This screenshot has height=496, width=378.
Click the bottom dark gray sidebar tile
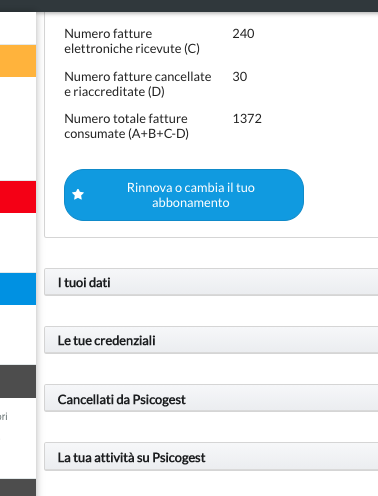18,488
